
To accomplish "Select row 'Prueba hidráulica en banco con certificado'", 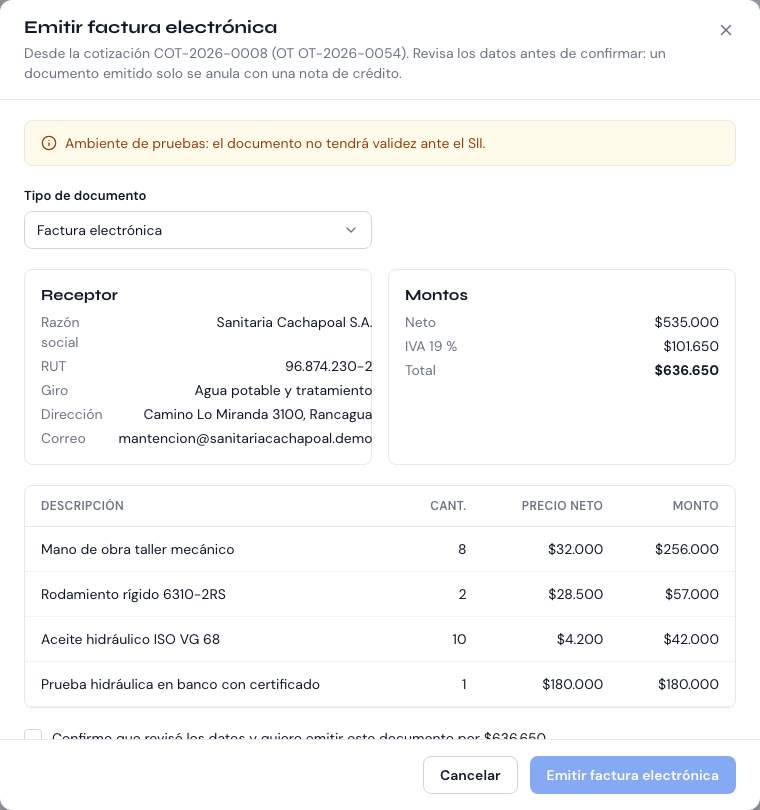I will point(380,684).
